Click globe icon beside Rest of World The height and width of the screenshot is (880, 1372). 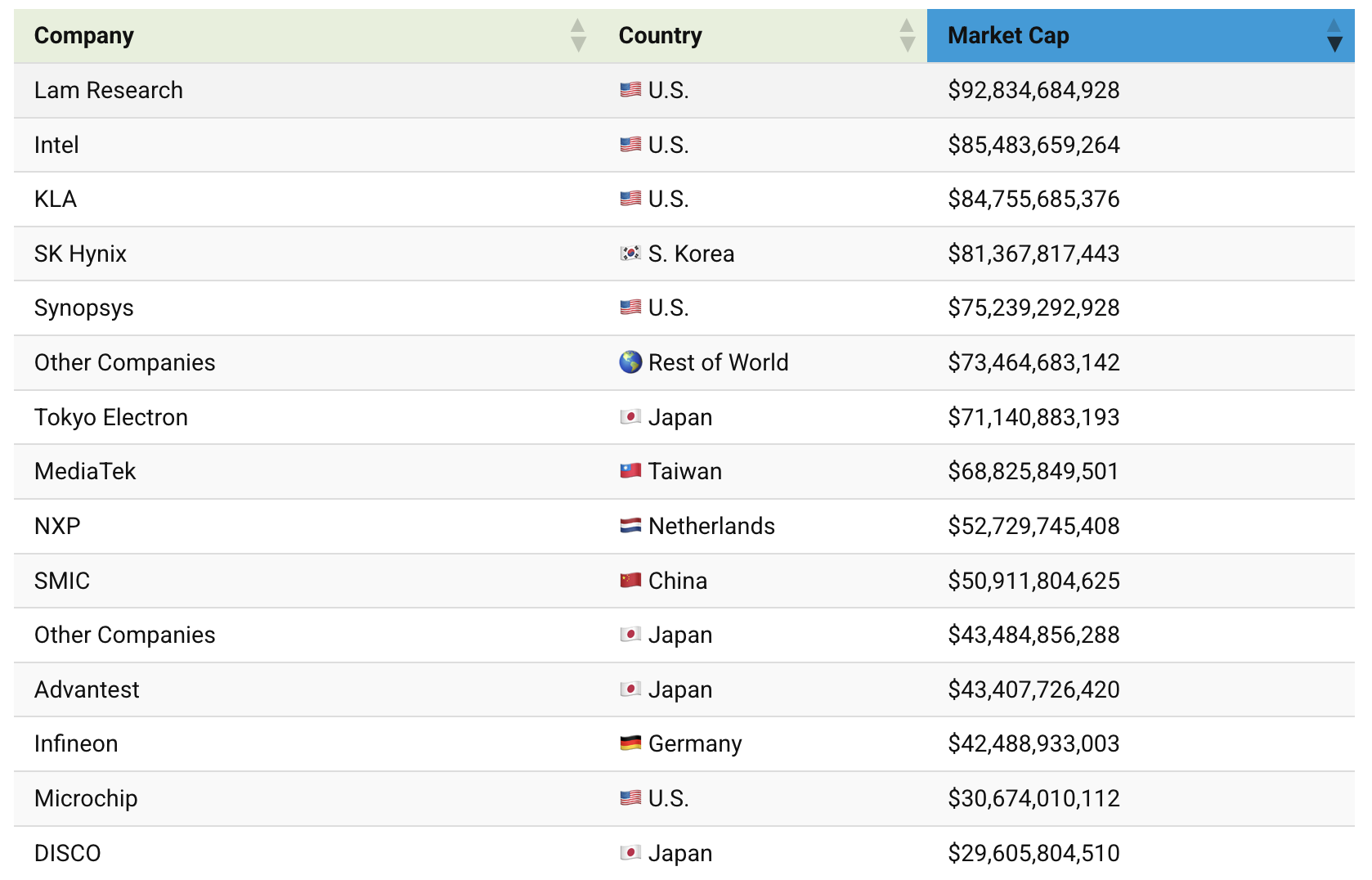(x=630, y=362)
